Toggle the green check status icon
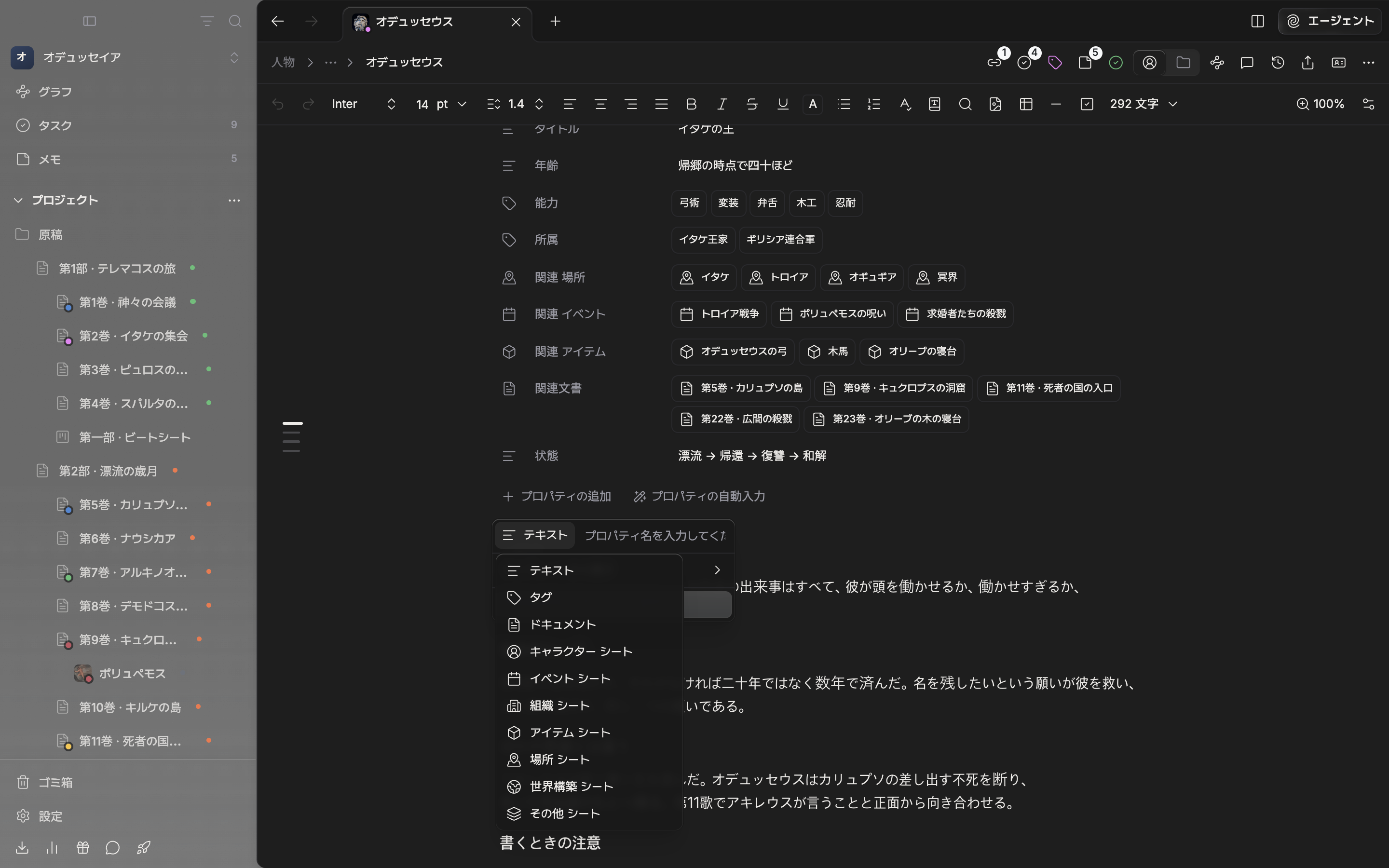This screenshot has width=1389, height=868. (1115, 63)
